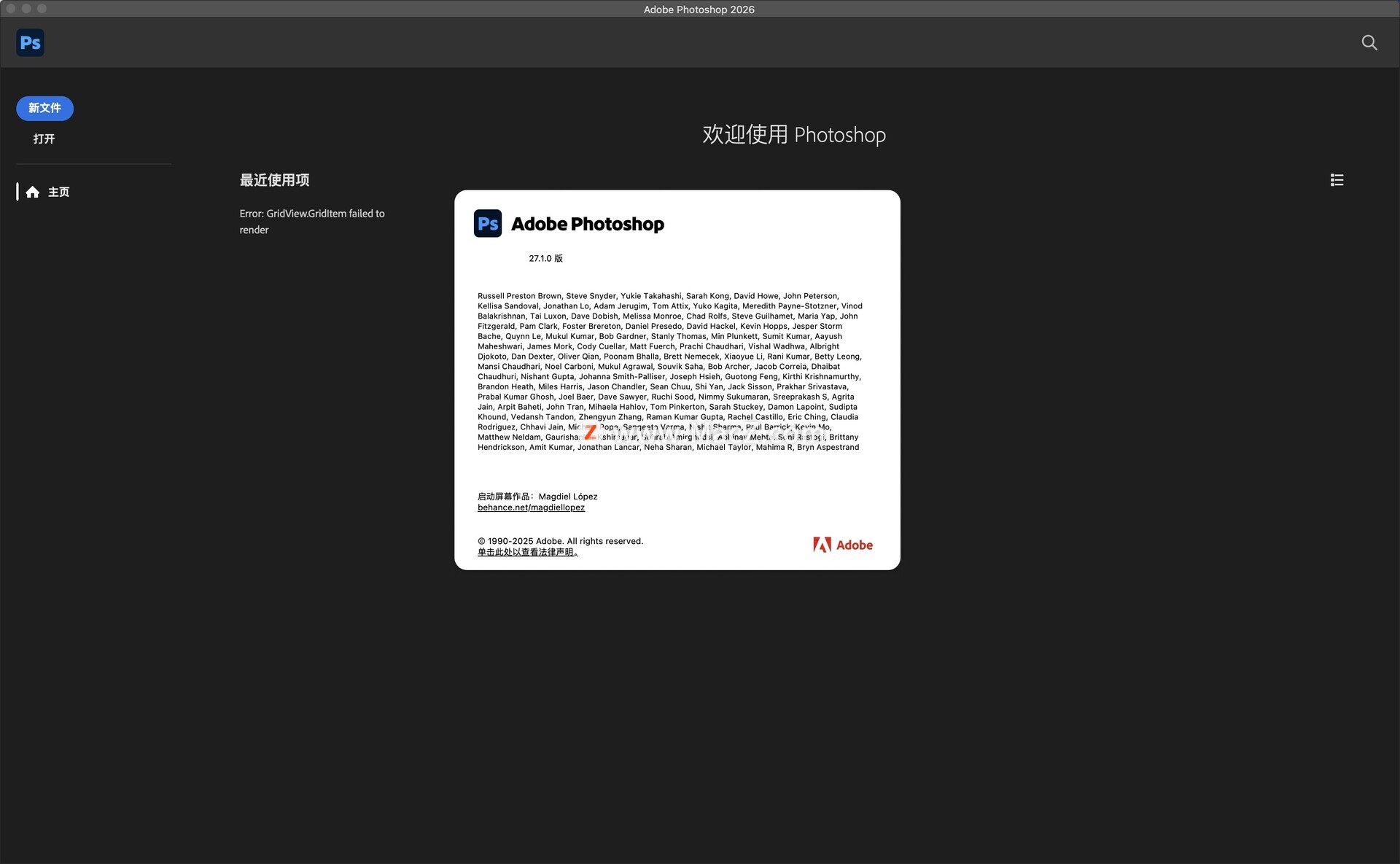Click the Photoshop Ps logo in header
The width and height of the screenshot is (1400, 864).
point(30,43)
